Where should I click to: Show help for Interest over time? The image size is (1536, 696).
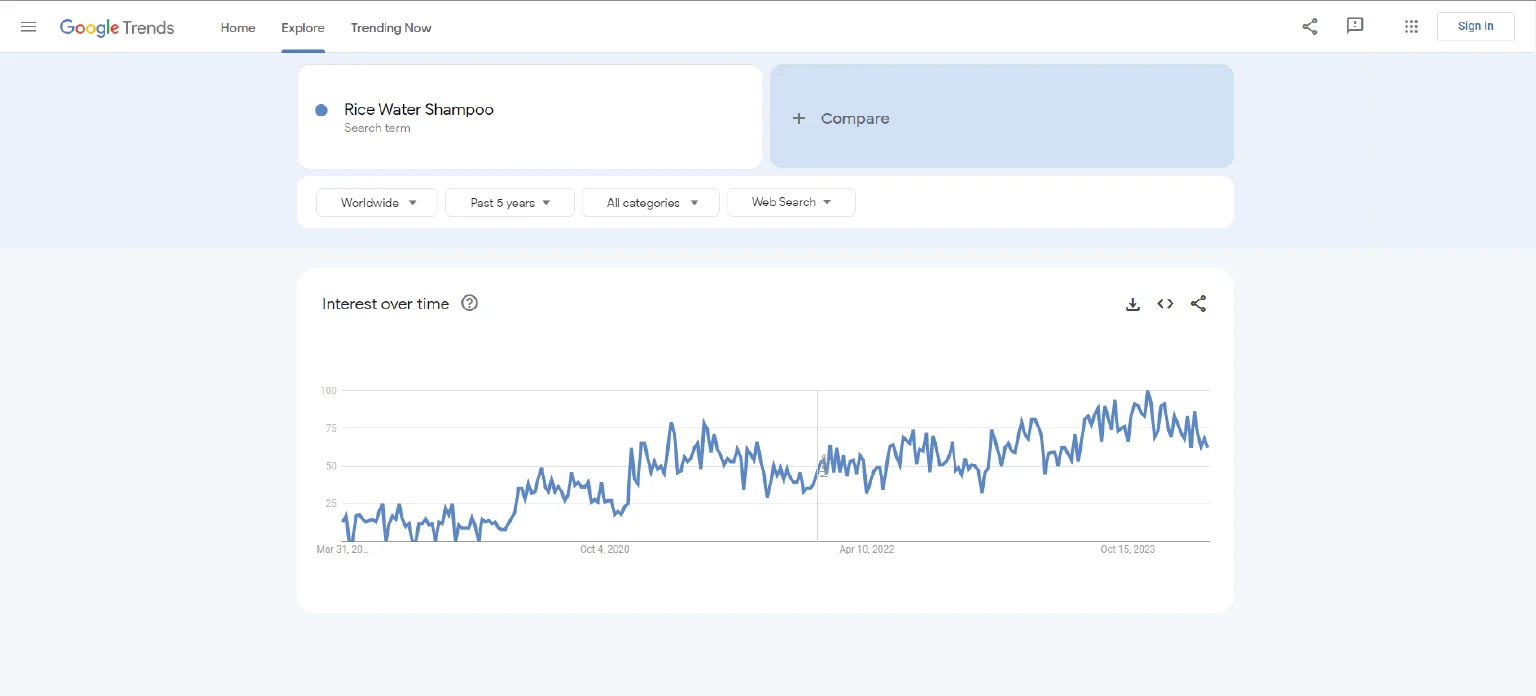tap(469, 303)
